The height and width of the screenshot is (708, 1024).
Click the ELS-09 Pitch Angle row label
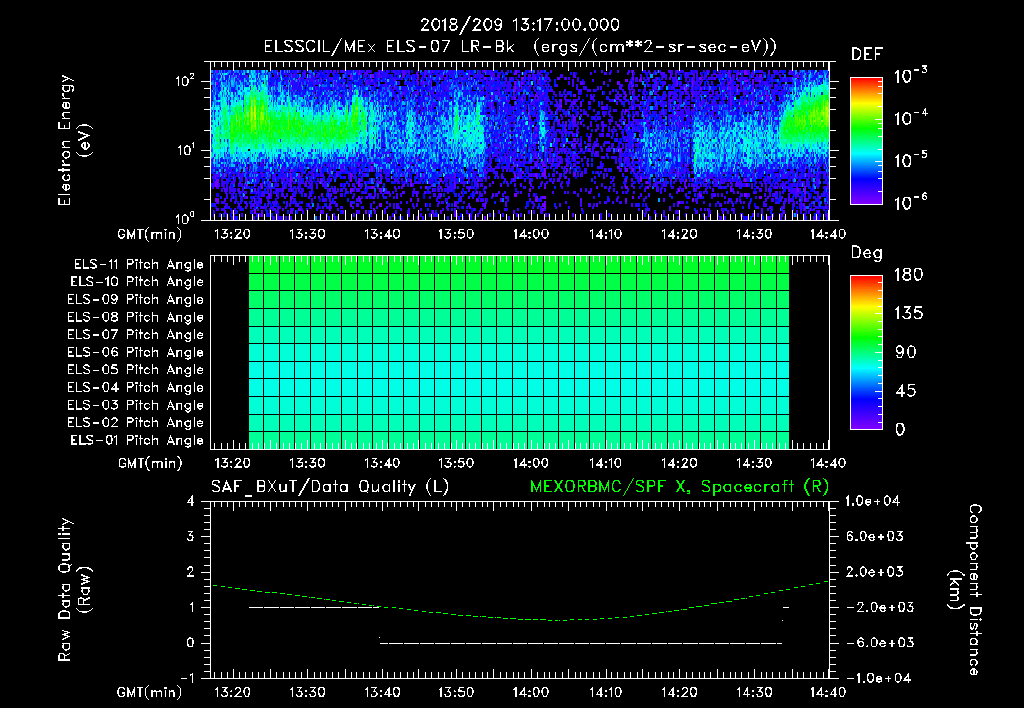[x=135, y=300]
